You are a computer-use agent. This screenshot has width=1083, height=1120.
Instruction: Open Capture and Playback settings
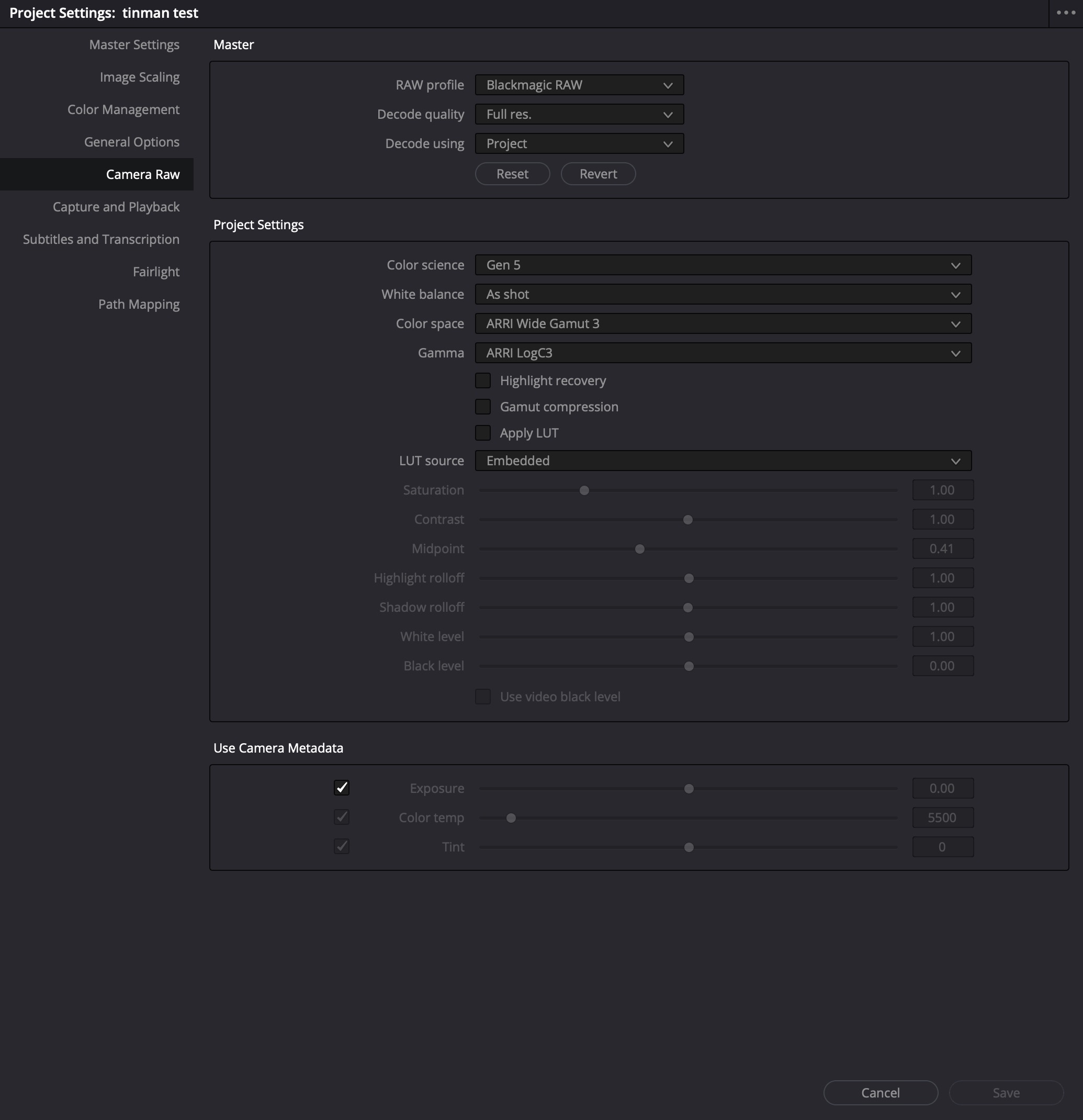(116, 207)
